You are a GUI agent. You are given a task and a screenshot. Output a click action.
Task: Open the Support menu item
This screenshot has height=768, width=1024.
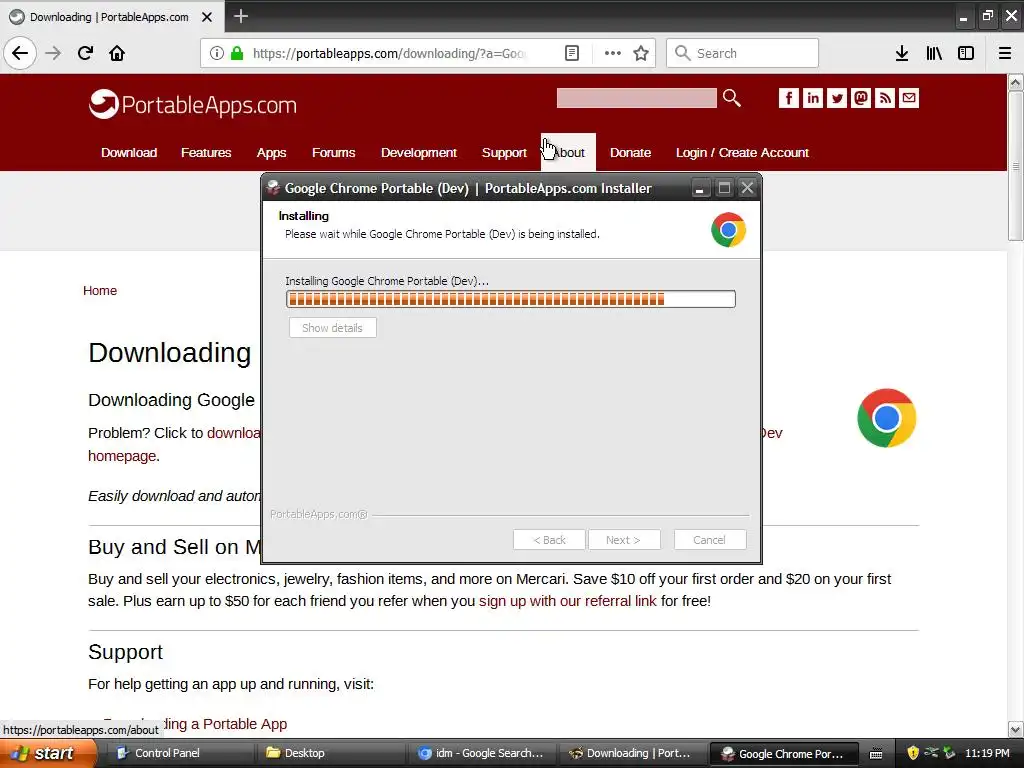[x=504, y=152]
